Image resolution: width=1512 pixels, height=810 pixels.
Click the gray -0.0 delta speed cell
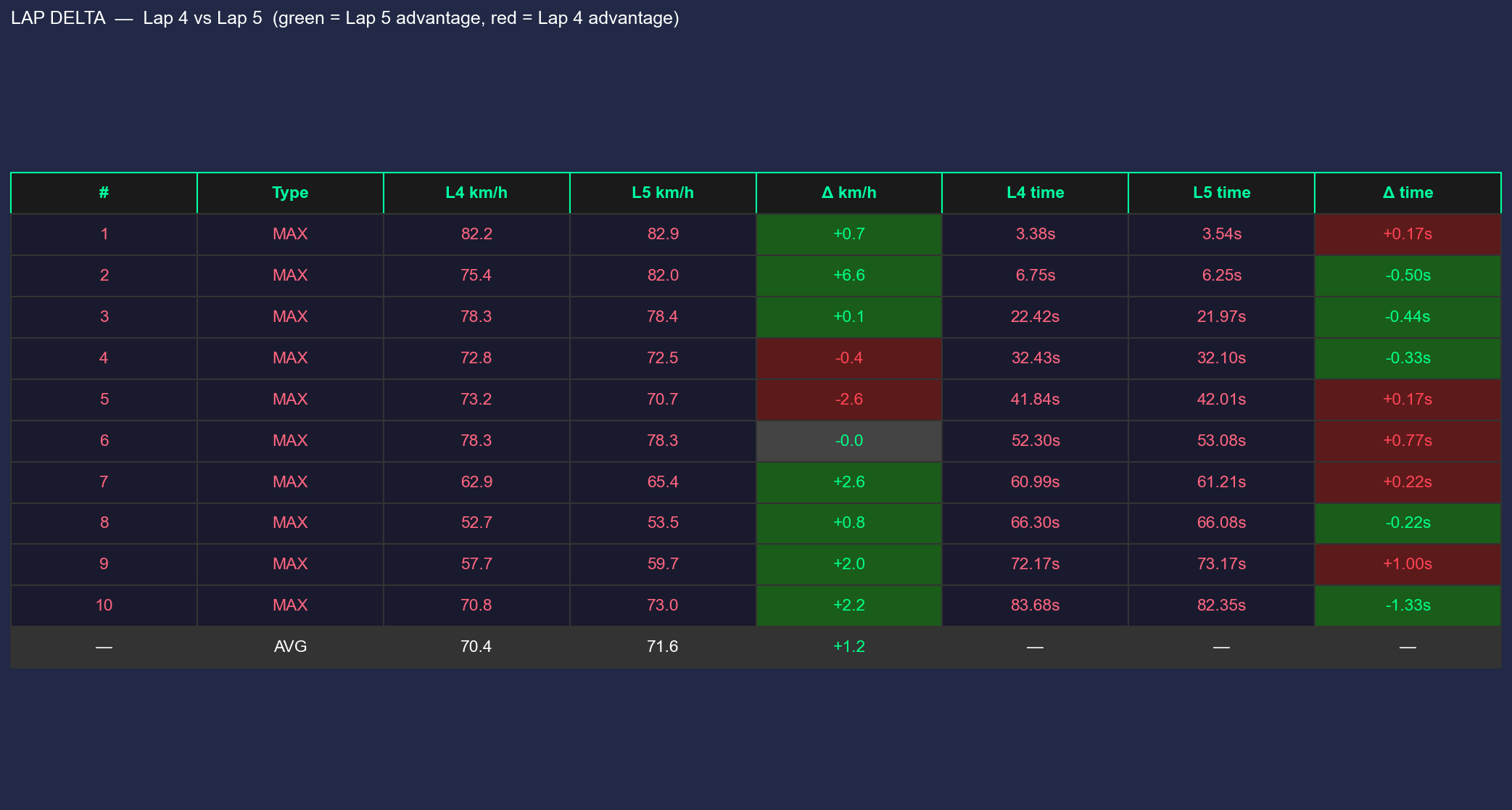tap(848, 441)
